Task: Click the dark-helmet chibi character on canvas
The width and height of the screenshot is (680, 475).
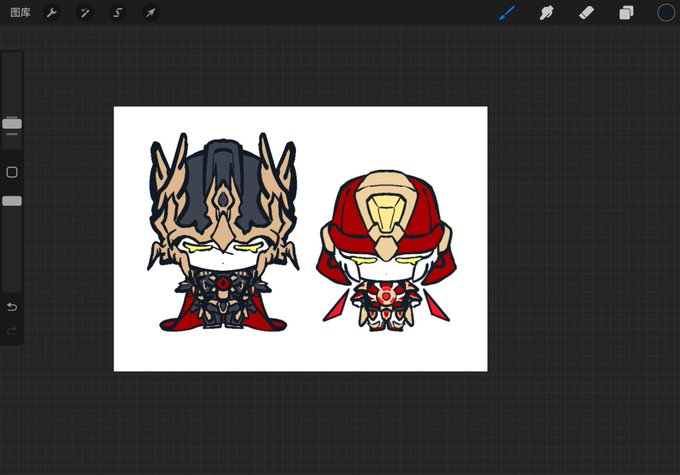Action: 223,232
